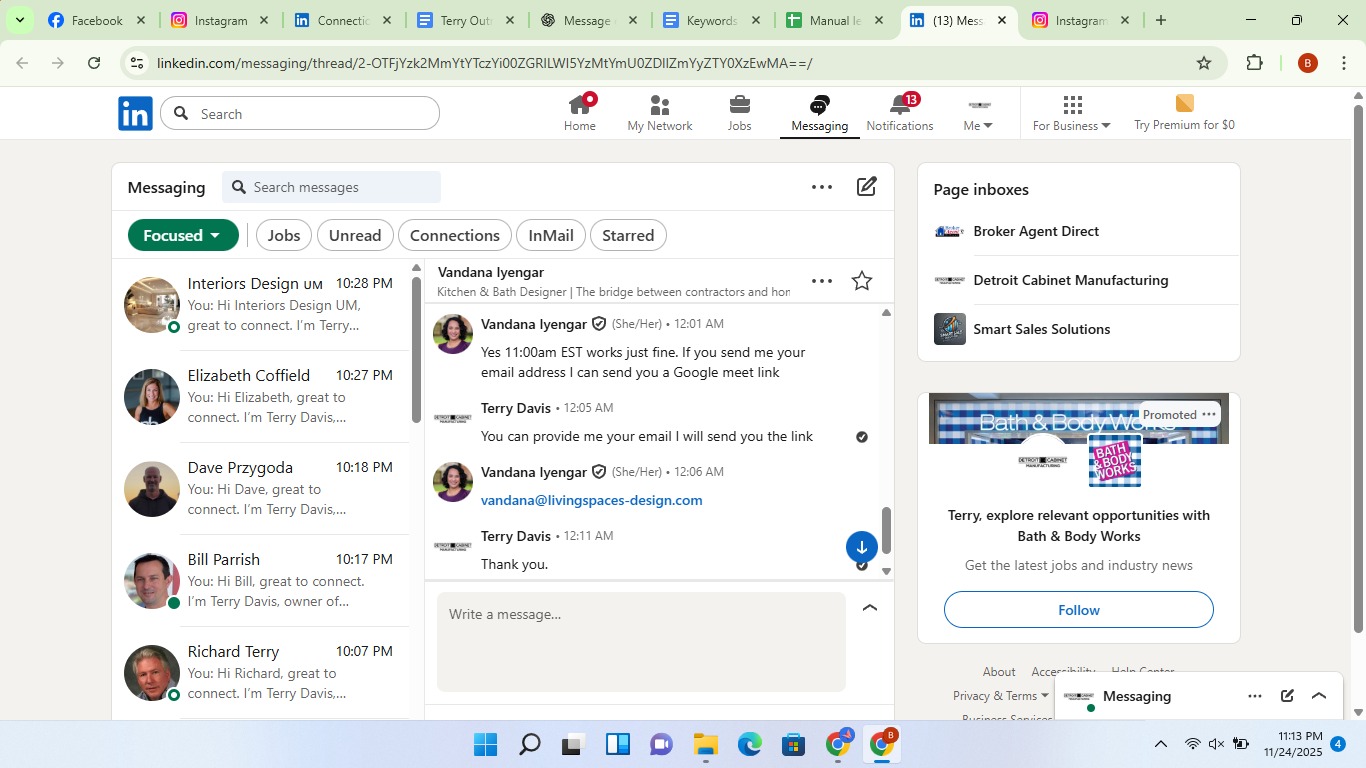Follow Bath & Body Works

coord(1078,610)
